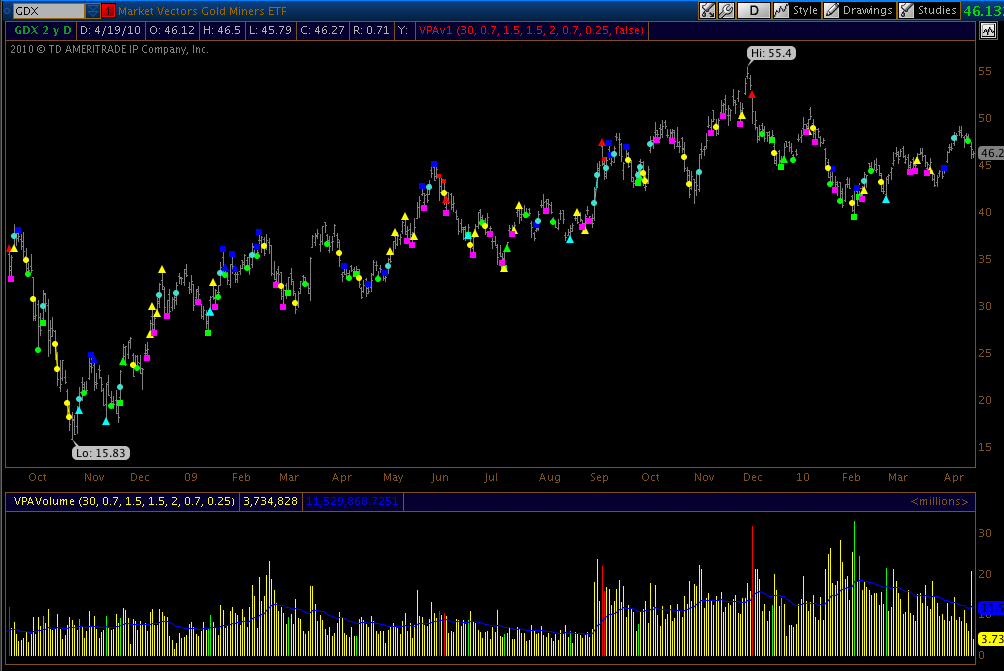Click the '09' year label on time axis
The image size is (1004, 671).
[x=191, y=477]
